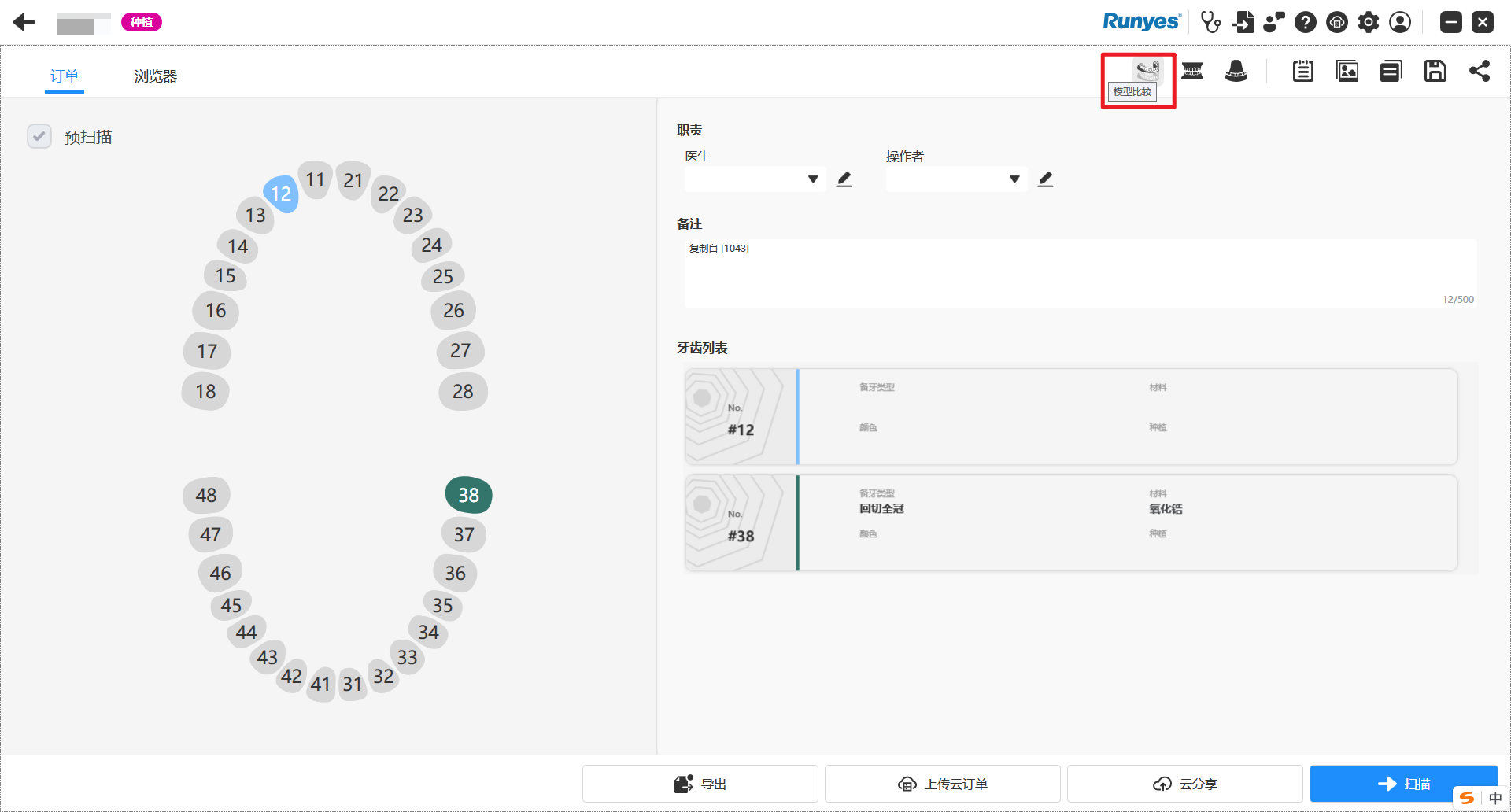Click the model comparison (模型比较) icon
The height and width of the screenshot is (812, 1511).
tap(1147, 70)
